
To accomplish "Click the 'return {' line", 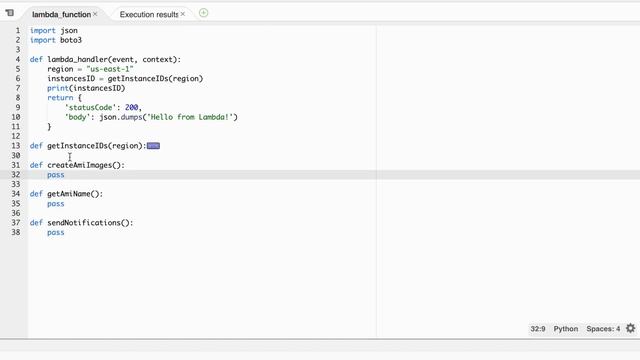I will 64,98.
